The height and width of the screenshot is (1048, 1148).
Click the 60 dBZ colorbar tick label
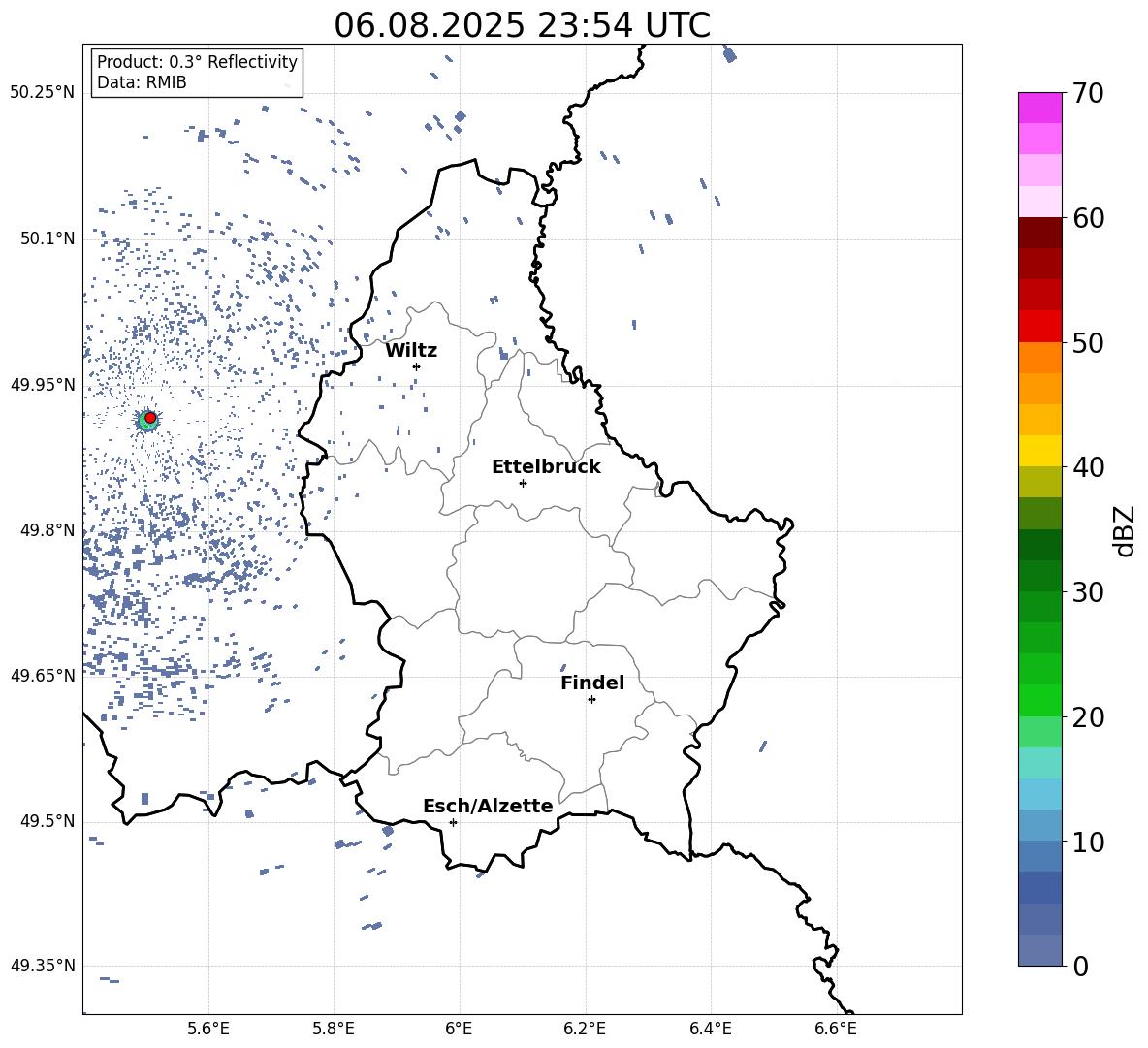[1088, 218]
